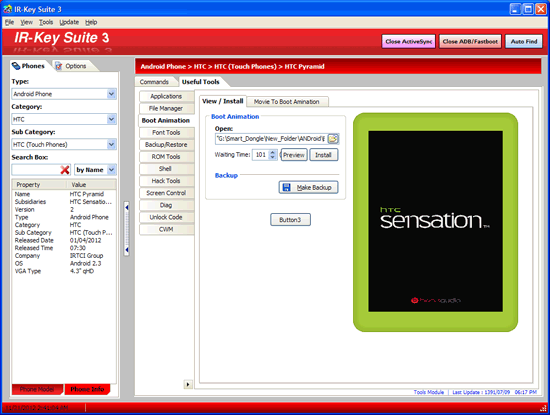
Task: Open the Diag section
Action: click(x=166, y=205)
